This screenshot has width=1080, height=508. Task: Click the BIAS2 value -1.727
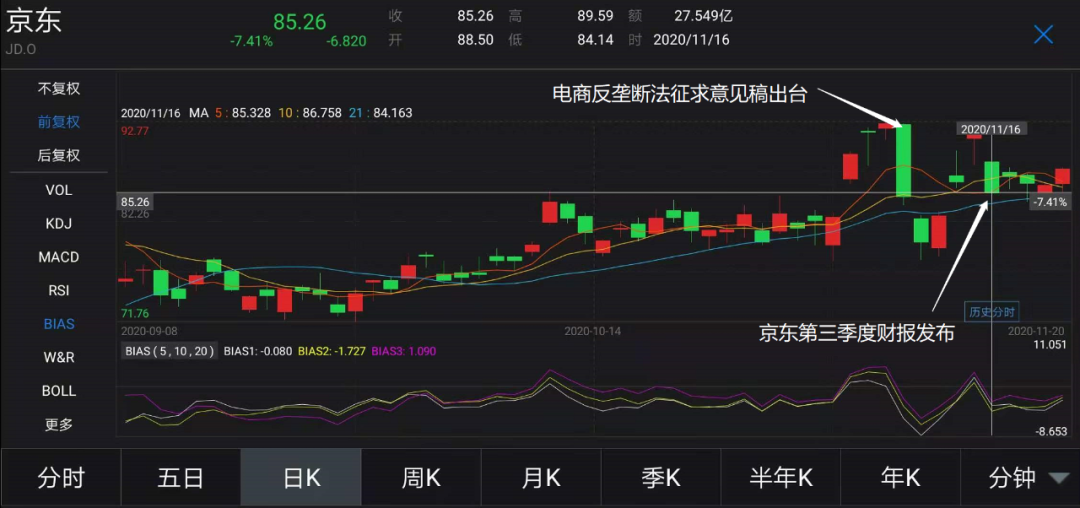pos(348,351)
